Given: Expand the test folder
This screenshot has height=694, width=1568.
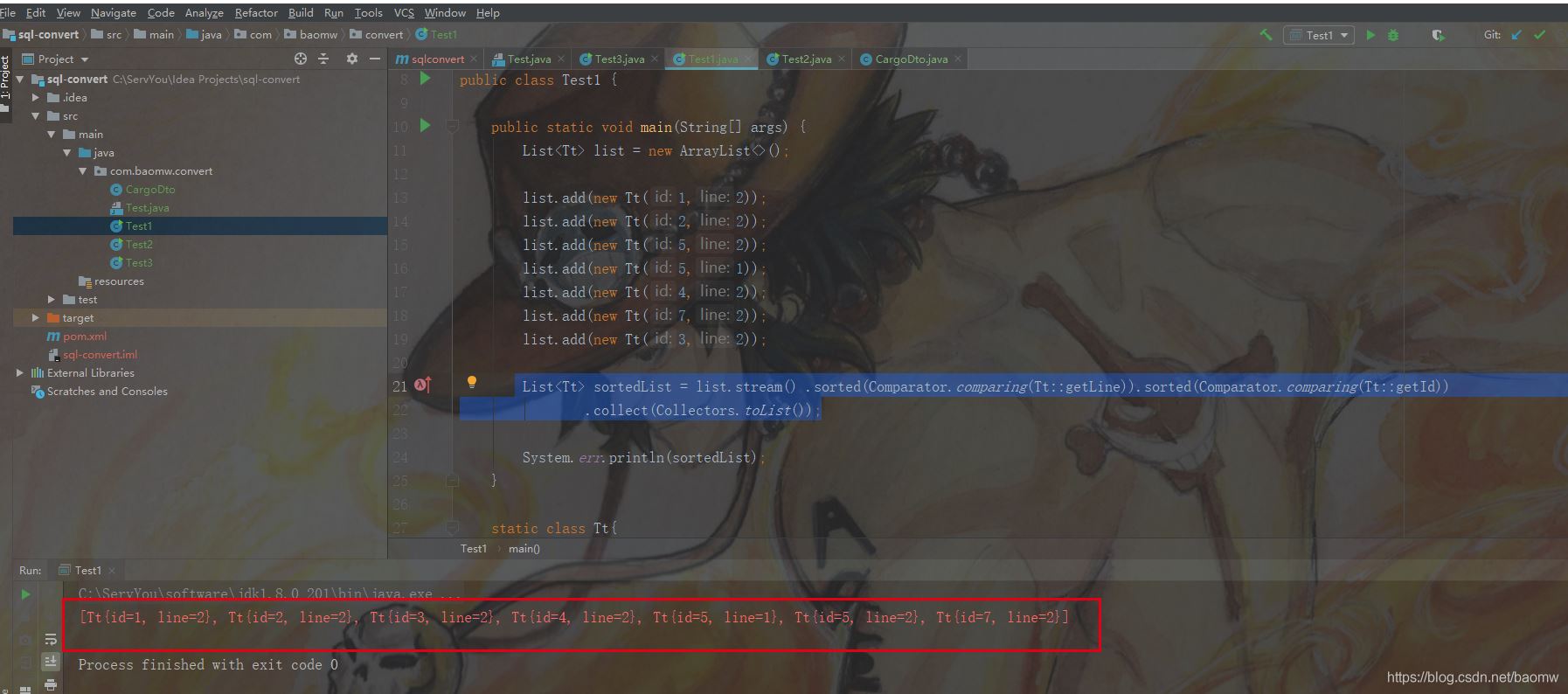Looking at the screenshot, I should (52, 300).
